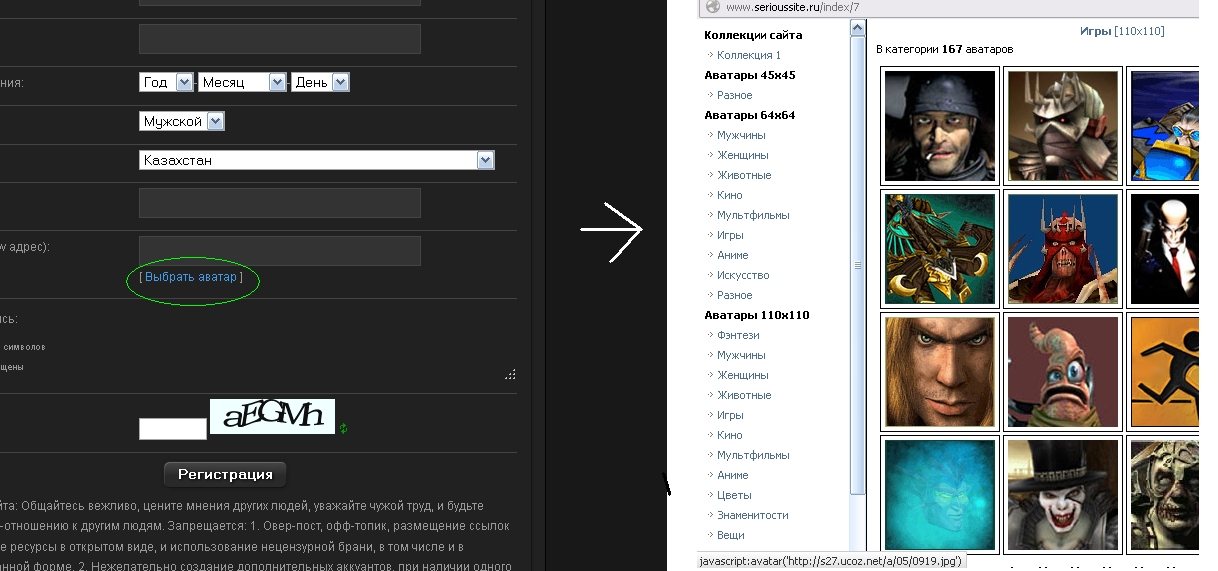
Task: Refresh captcha via the green icon
Action: click(x=343, y=429)
